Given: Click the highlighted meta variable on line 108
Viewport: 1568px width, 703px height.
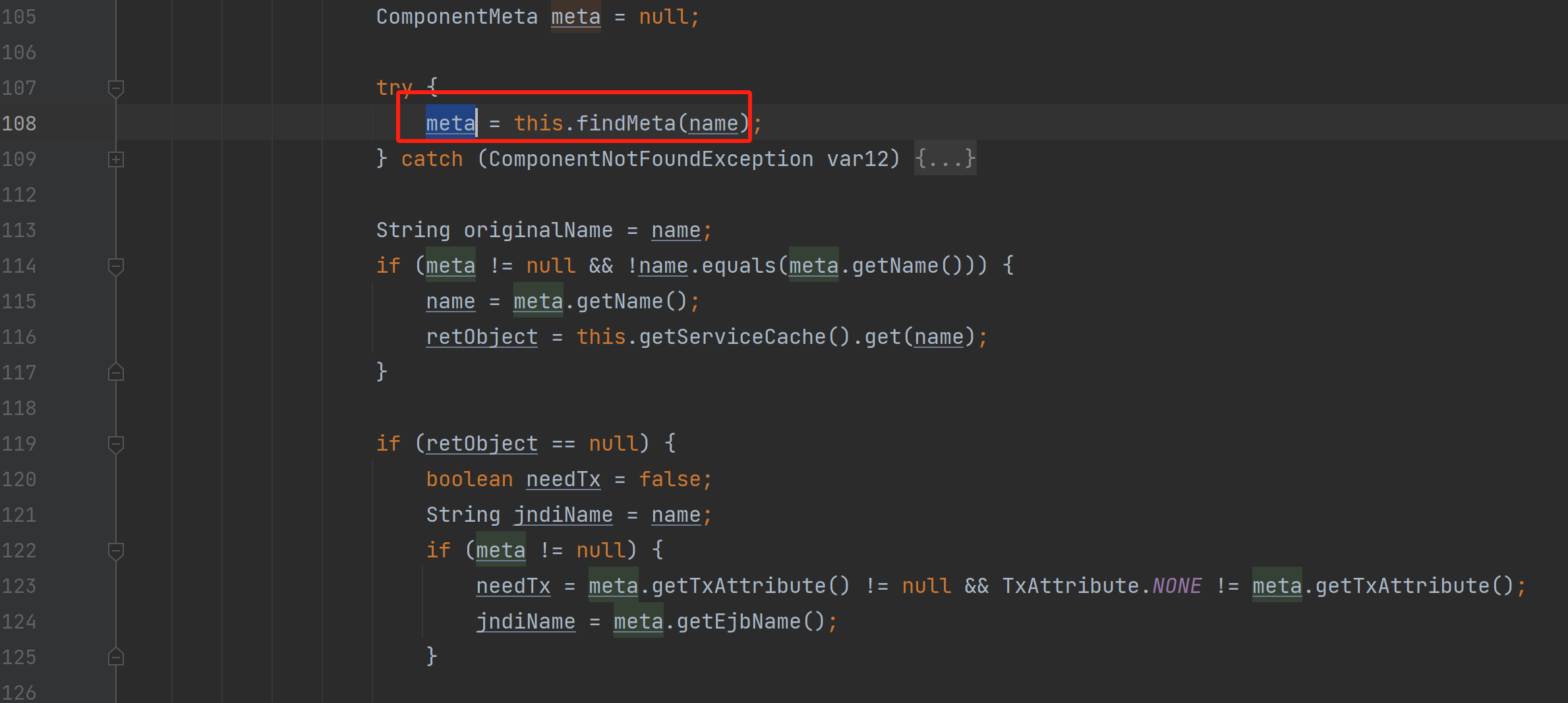Looking at the screenshot, I should click(450, 124).
